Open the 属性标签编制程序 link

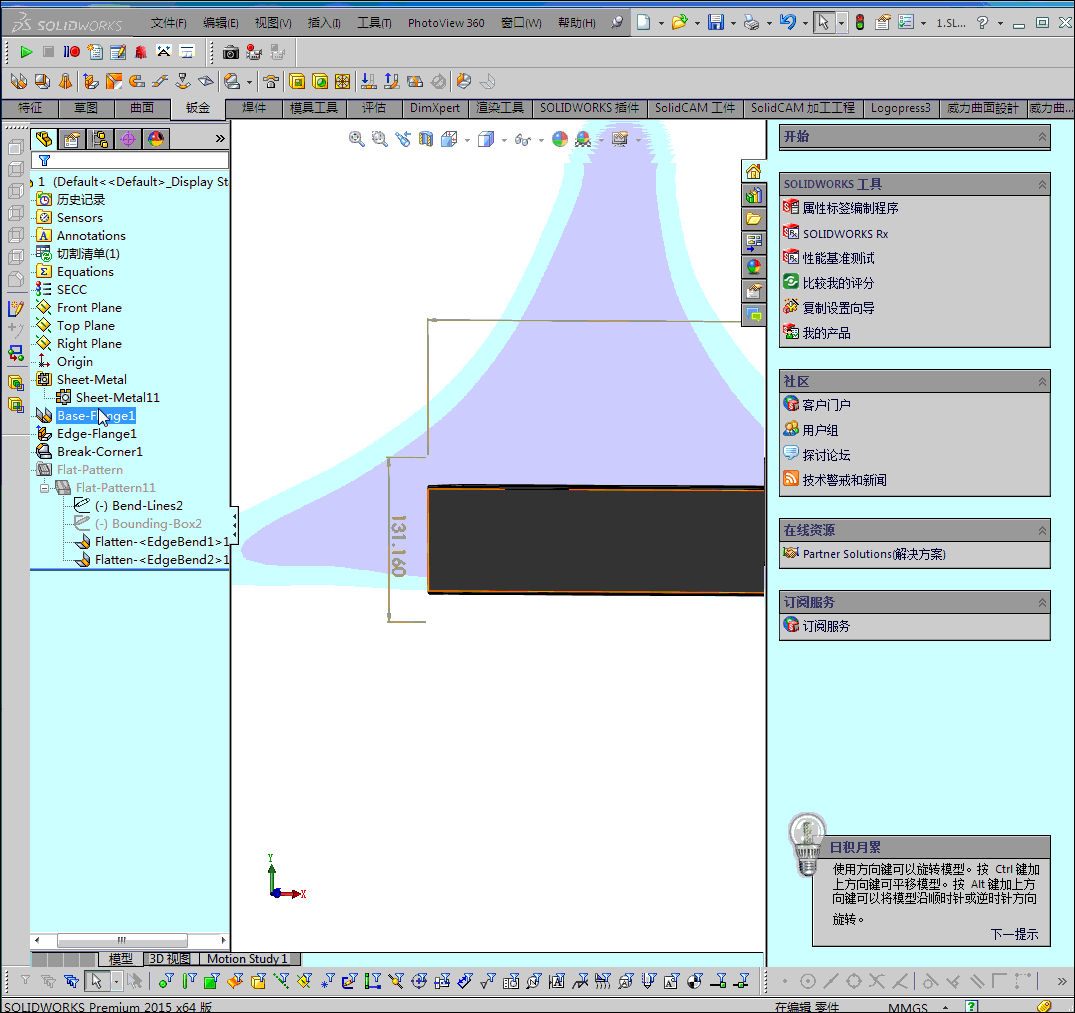850,208
